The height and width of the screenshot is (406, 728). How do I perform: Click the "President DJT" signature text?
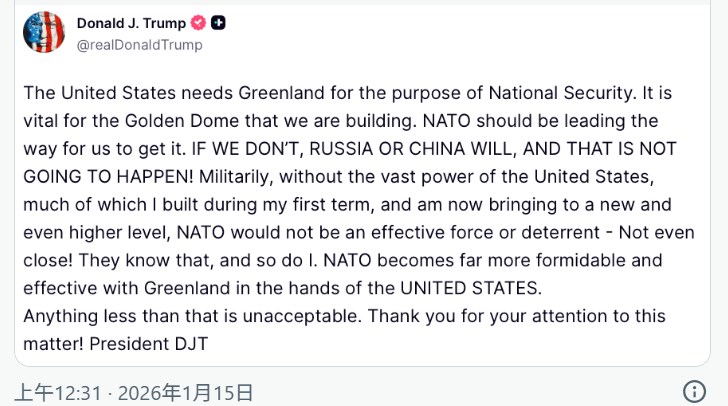click(x=151, y=344)
